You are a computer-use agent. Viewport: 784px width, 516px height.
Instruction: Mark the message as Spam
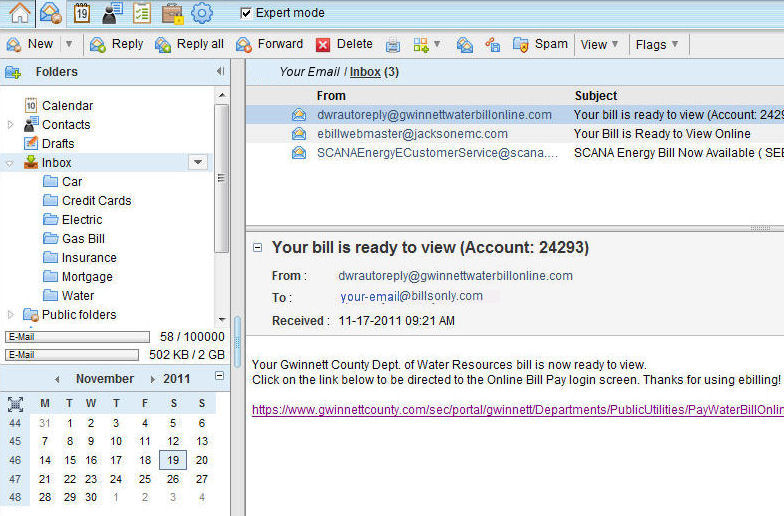click(x=540, y=44)
